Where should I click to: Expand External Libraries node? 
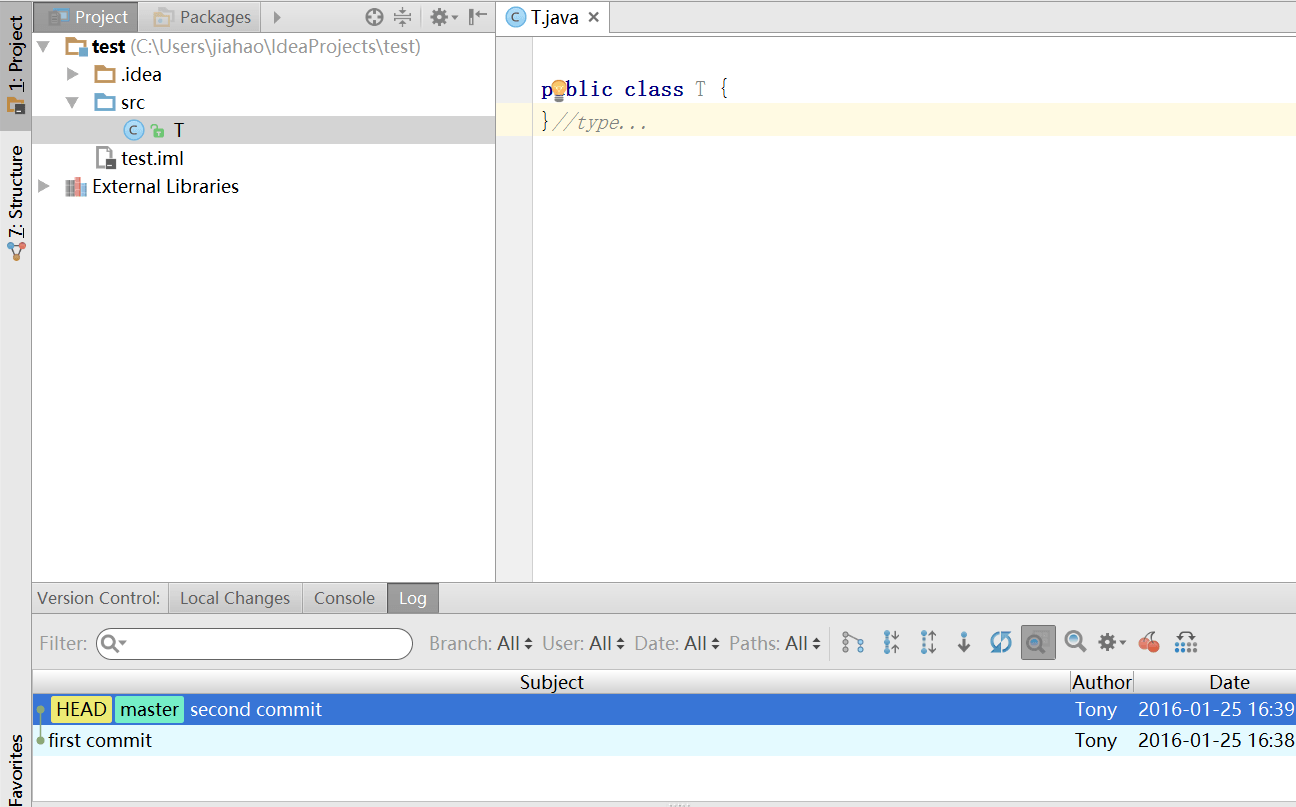pyautogui.click(x=43, y=186)
